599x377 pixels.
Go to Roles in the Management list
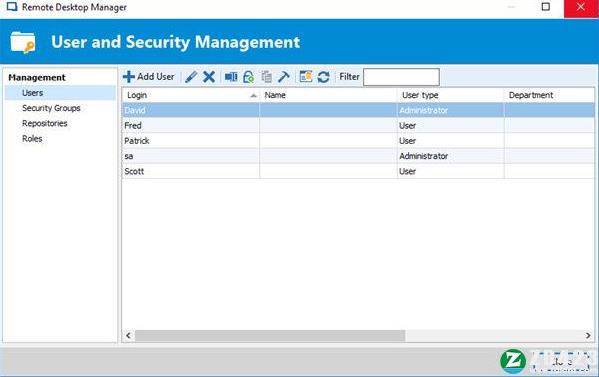pos(32,139)
